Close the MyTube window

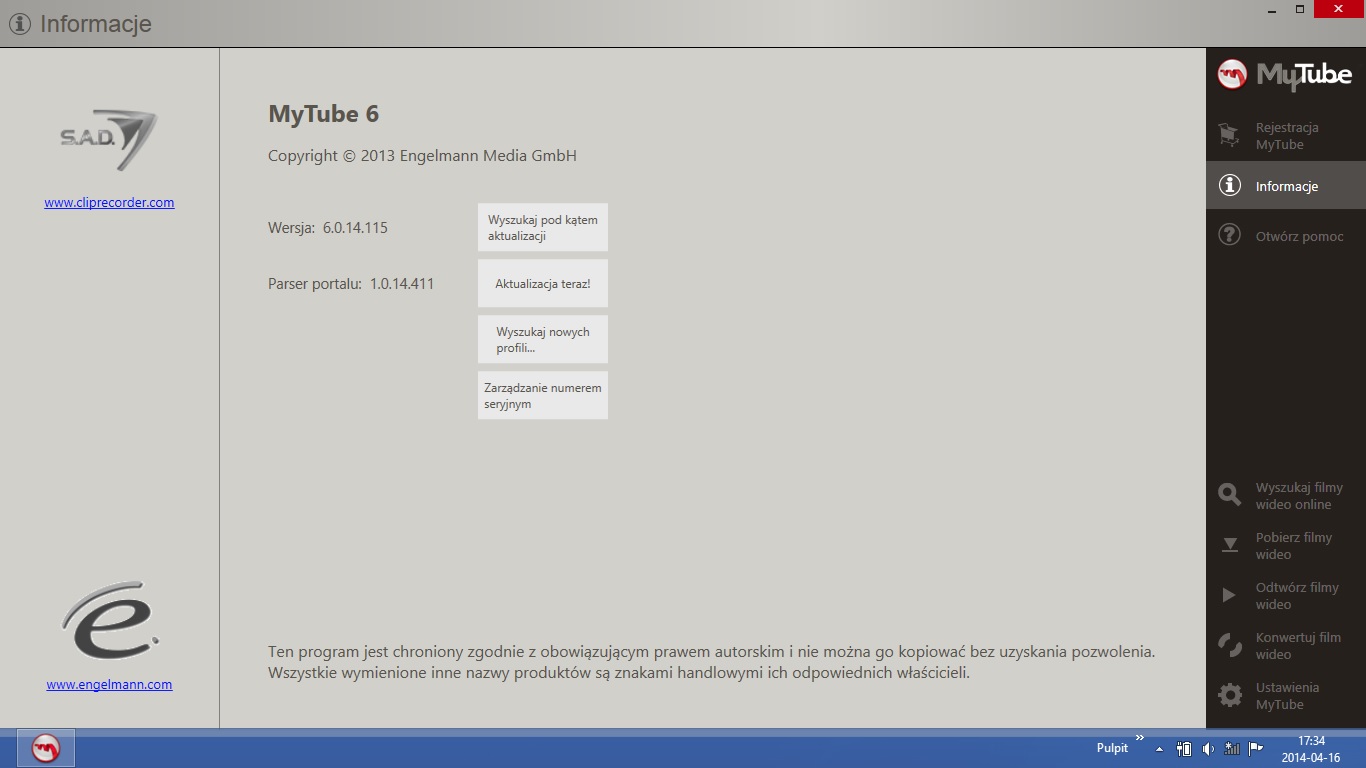click(x=1337, y=9)
